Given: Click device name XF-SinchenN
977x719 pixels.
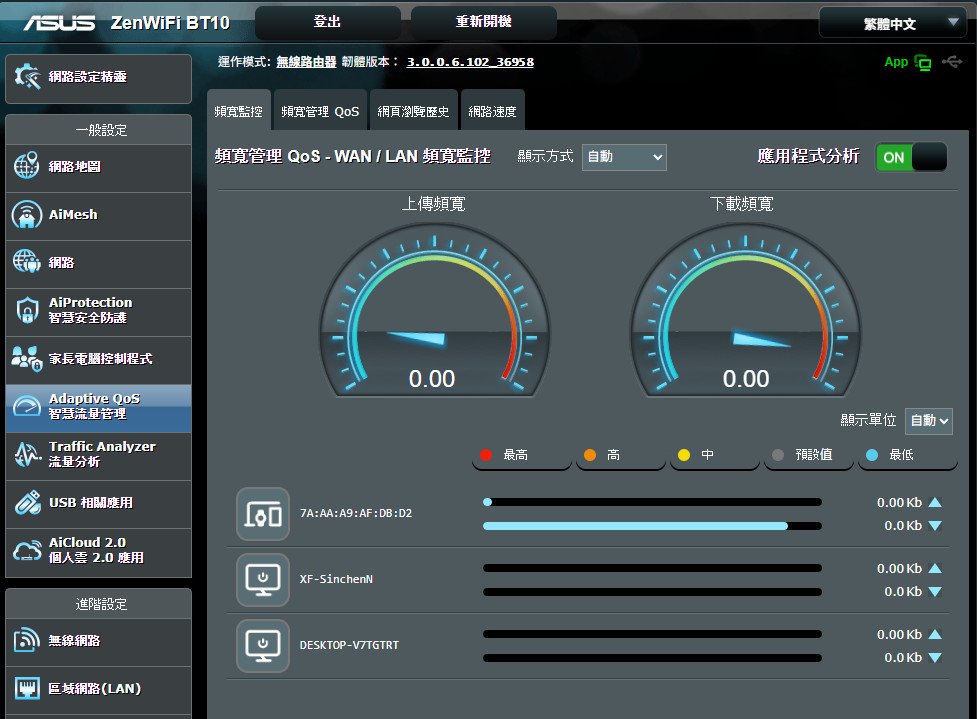Looking at the screenshot, I should coord(336,579).
